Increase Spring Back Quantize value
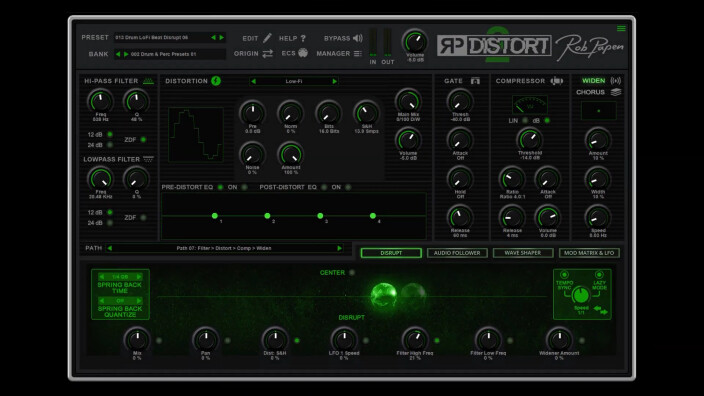This screenshot has width=704, height=396. click(x=139, y=300)
